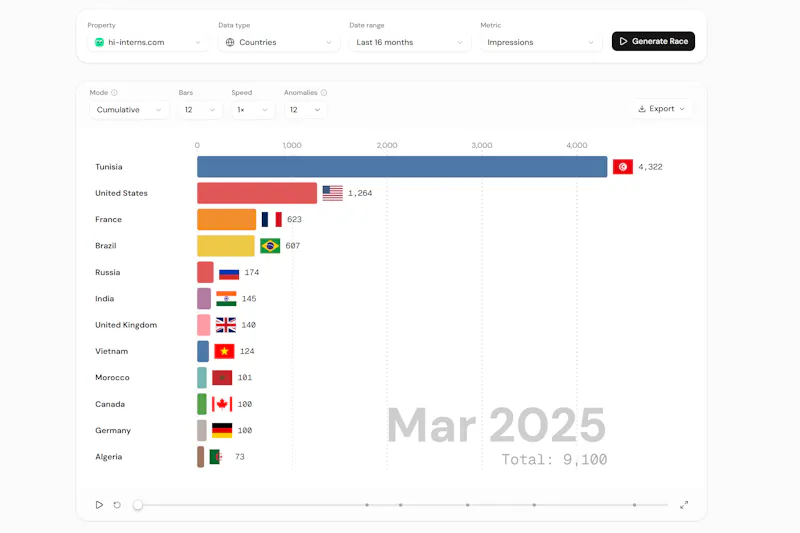Viewport: 800px width, 533px height.
Task: Open the 1x Speed dropdown
Action: 253,110
